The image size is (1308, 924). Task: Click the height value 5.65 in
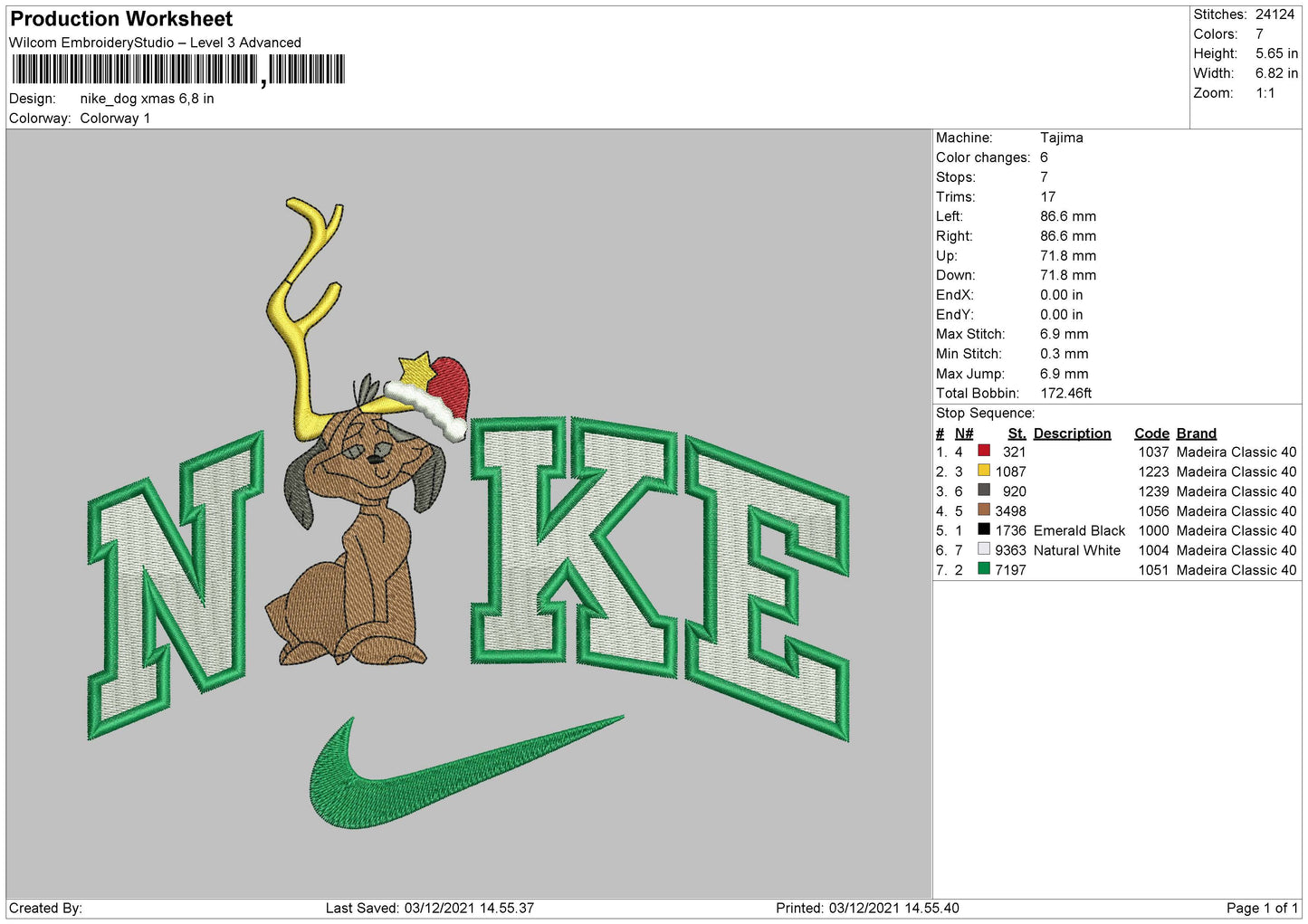(x=1276, y=53)
